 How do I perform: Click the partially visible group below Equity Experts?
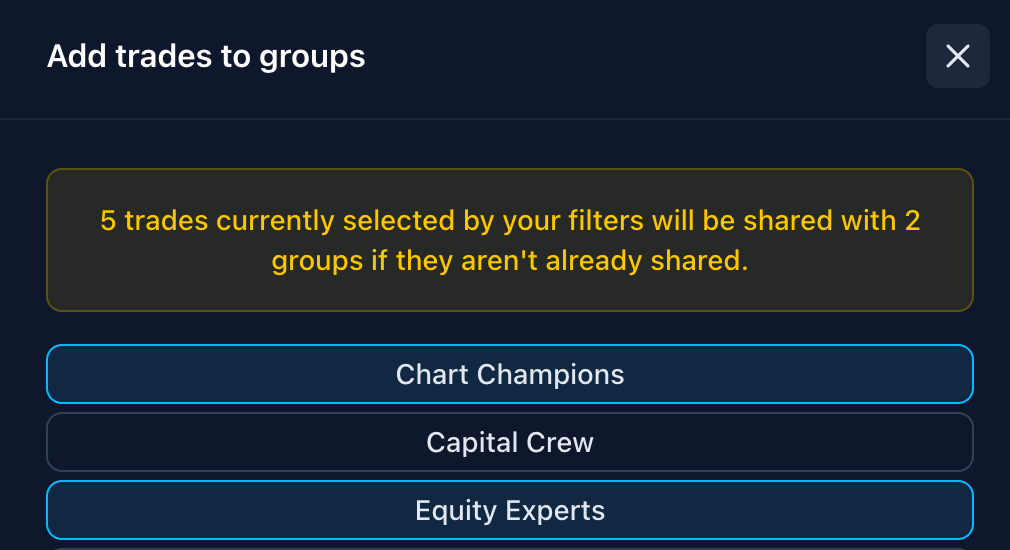point(510,547)
